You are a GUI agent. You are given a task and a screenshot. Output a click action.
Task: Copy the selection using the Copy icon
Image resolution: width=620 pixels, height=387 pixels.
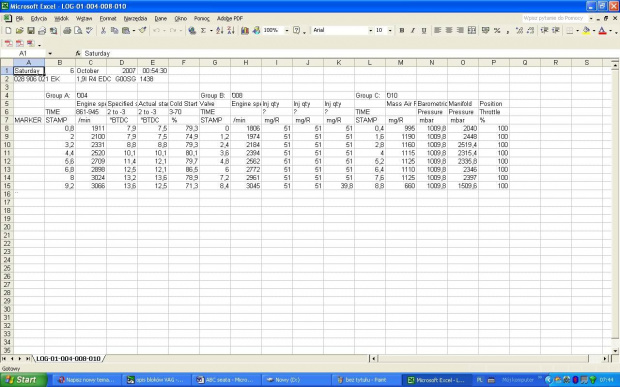point(114,30)
